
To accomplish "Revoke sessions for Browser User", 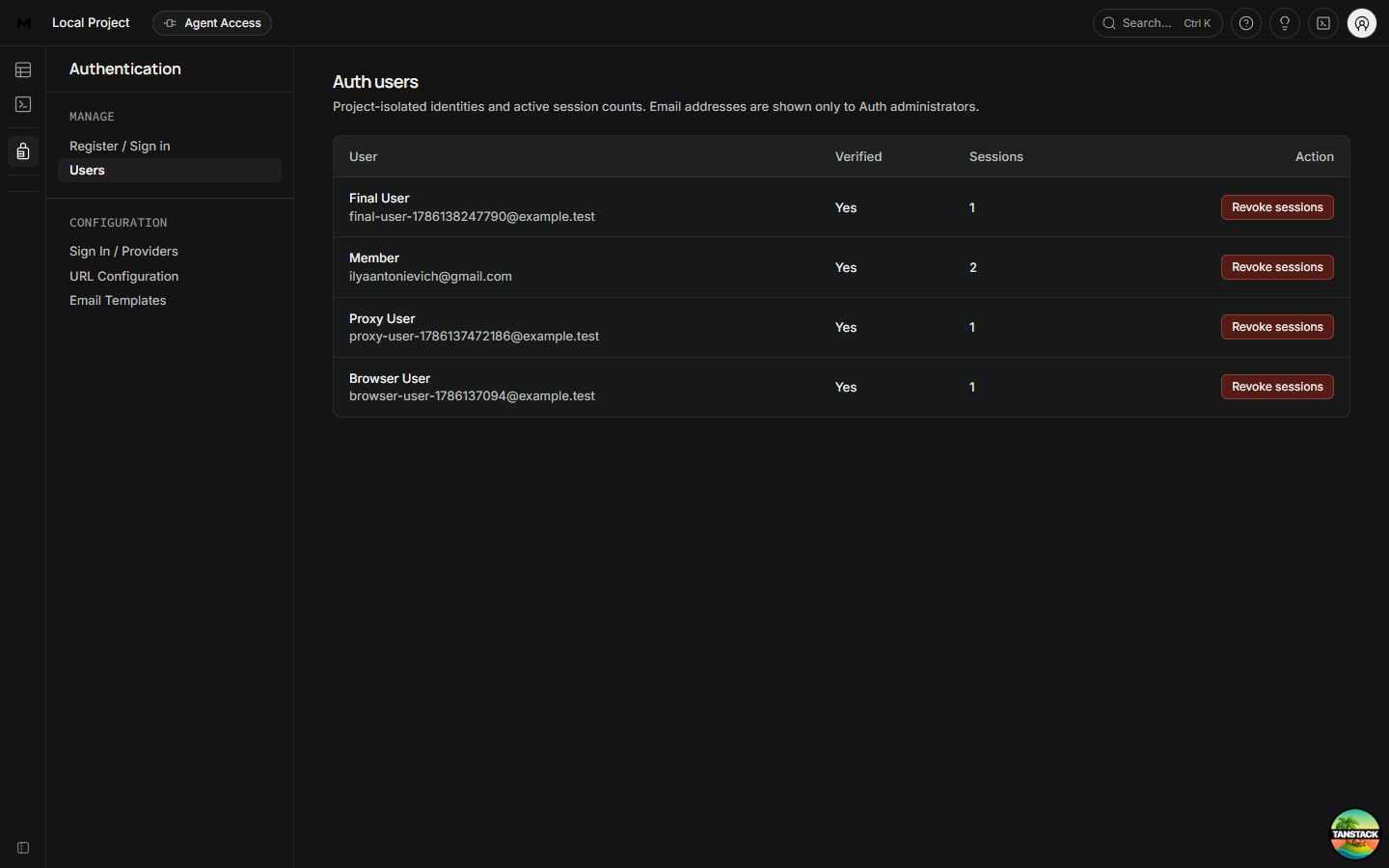I will point(1277,387).
